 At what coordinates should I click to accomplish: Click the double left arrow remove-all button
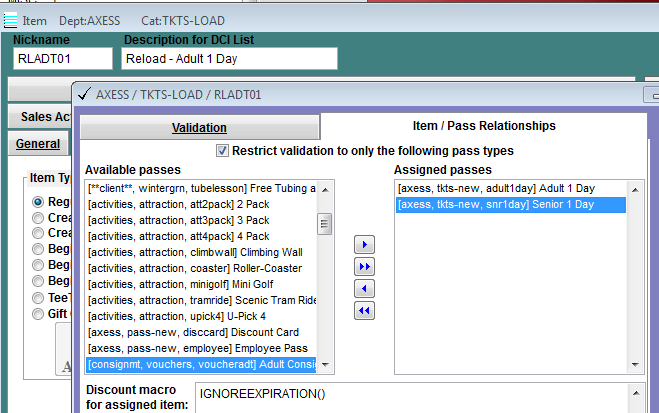364,311
